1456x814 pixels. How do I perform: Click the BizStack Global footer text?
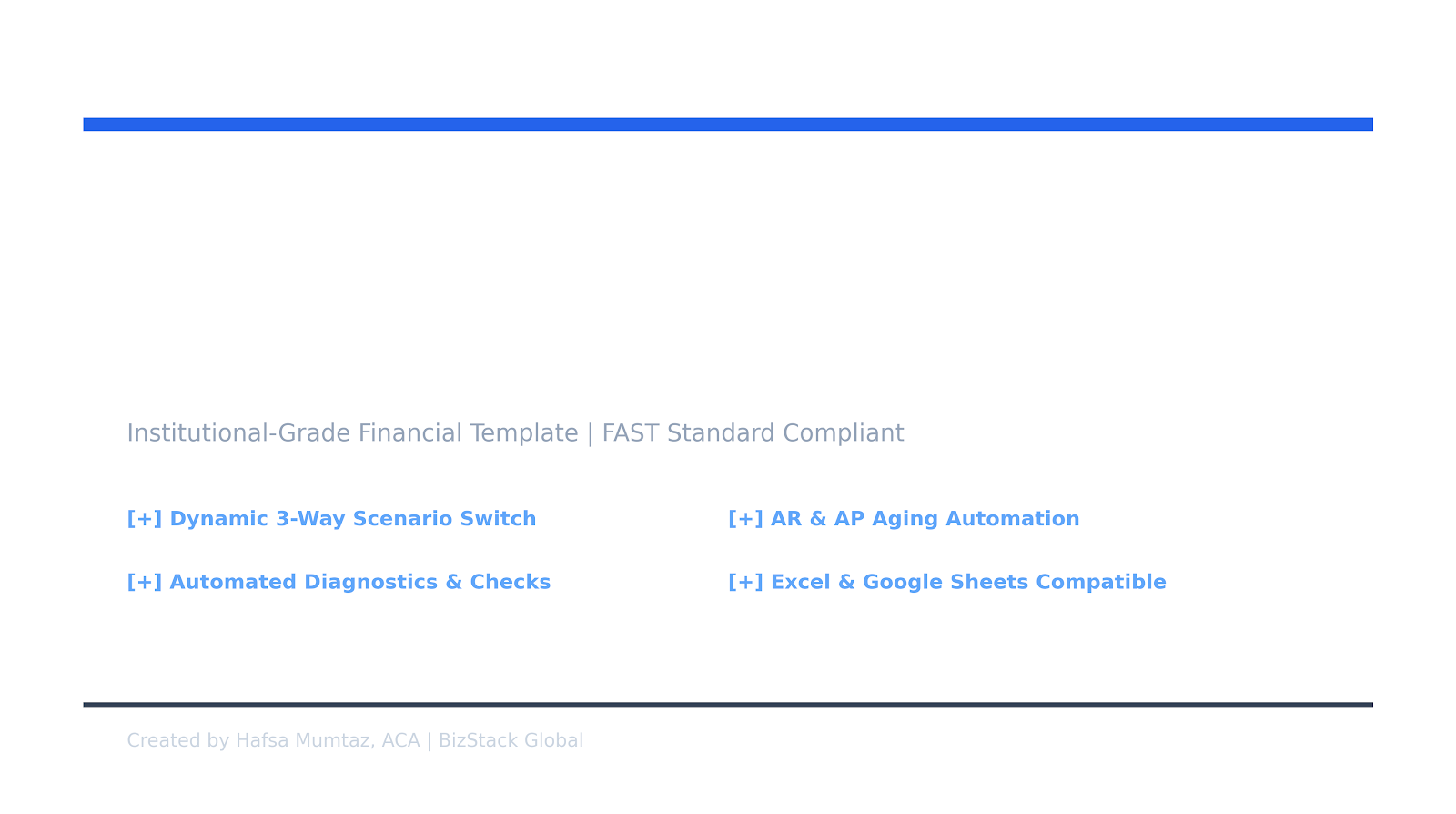tap(511, 740)
